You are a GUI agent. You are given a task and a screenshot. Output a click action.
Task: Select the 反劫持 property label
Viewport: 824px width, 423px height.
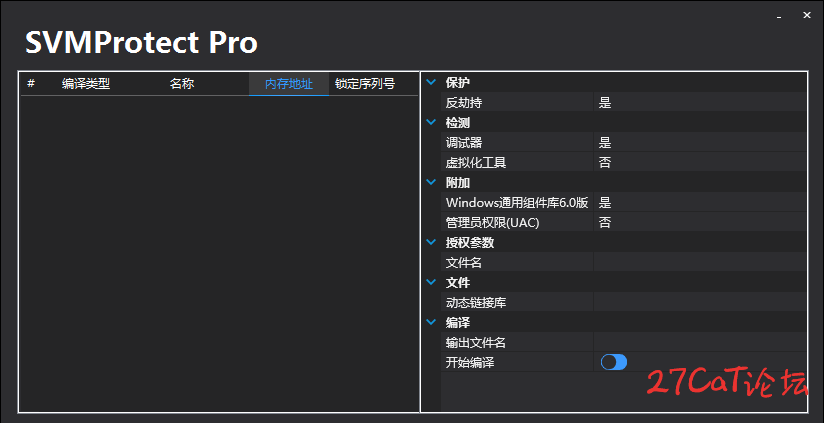point(464,103)
